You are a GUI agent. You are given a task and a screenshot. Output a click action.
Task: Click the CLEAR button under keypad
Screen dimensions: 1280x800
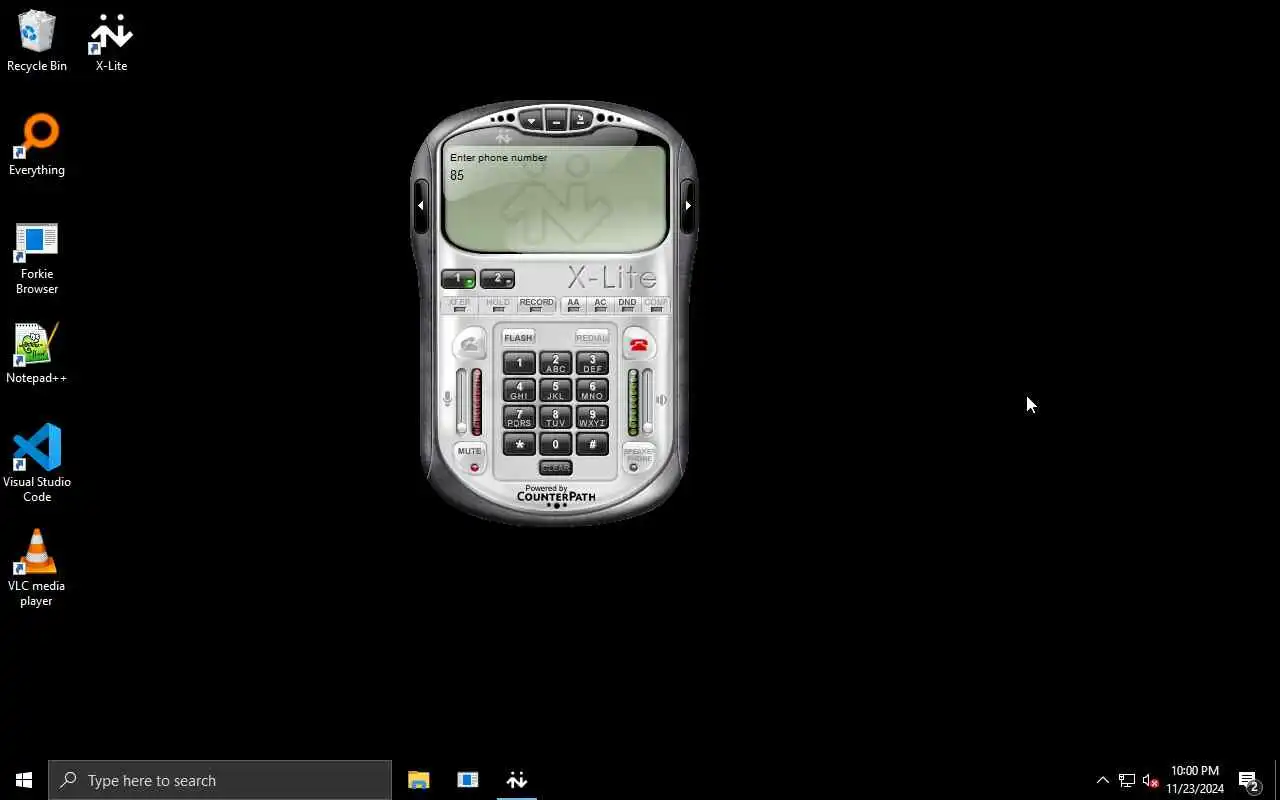pyautogui.click(x=555, y=467)
